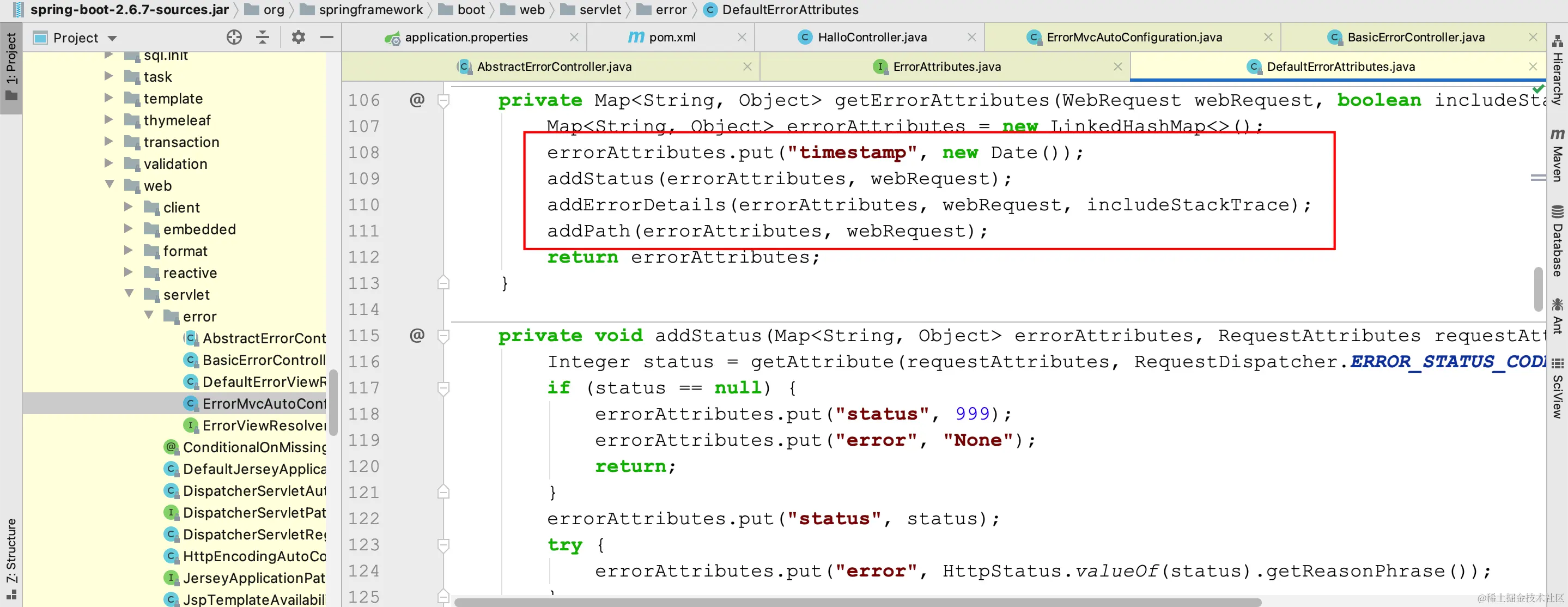Click the editor vertical scrollbar thumb
This screenshot has height=607, width=1568.
1538,289
